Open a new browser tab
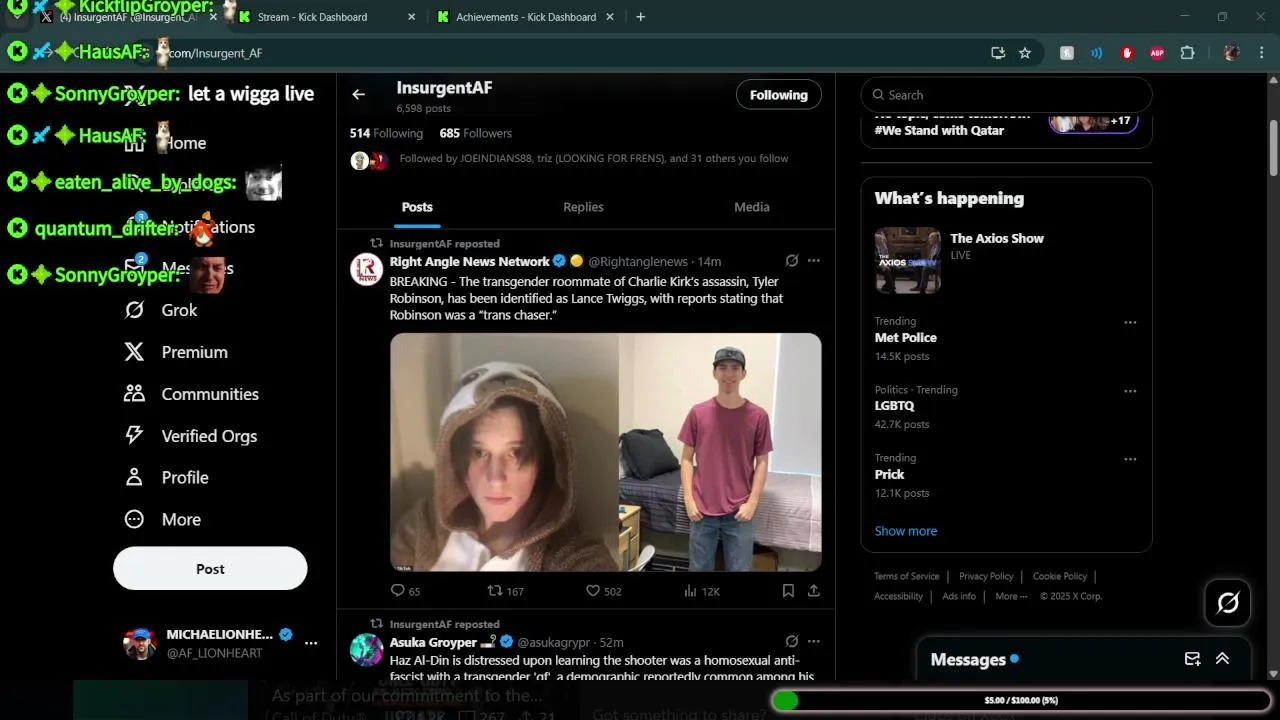 pos(641,17)
